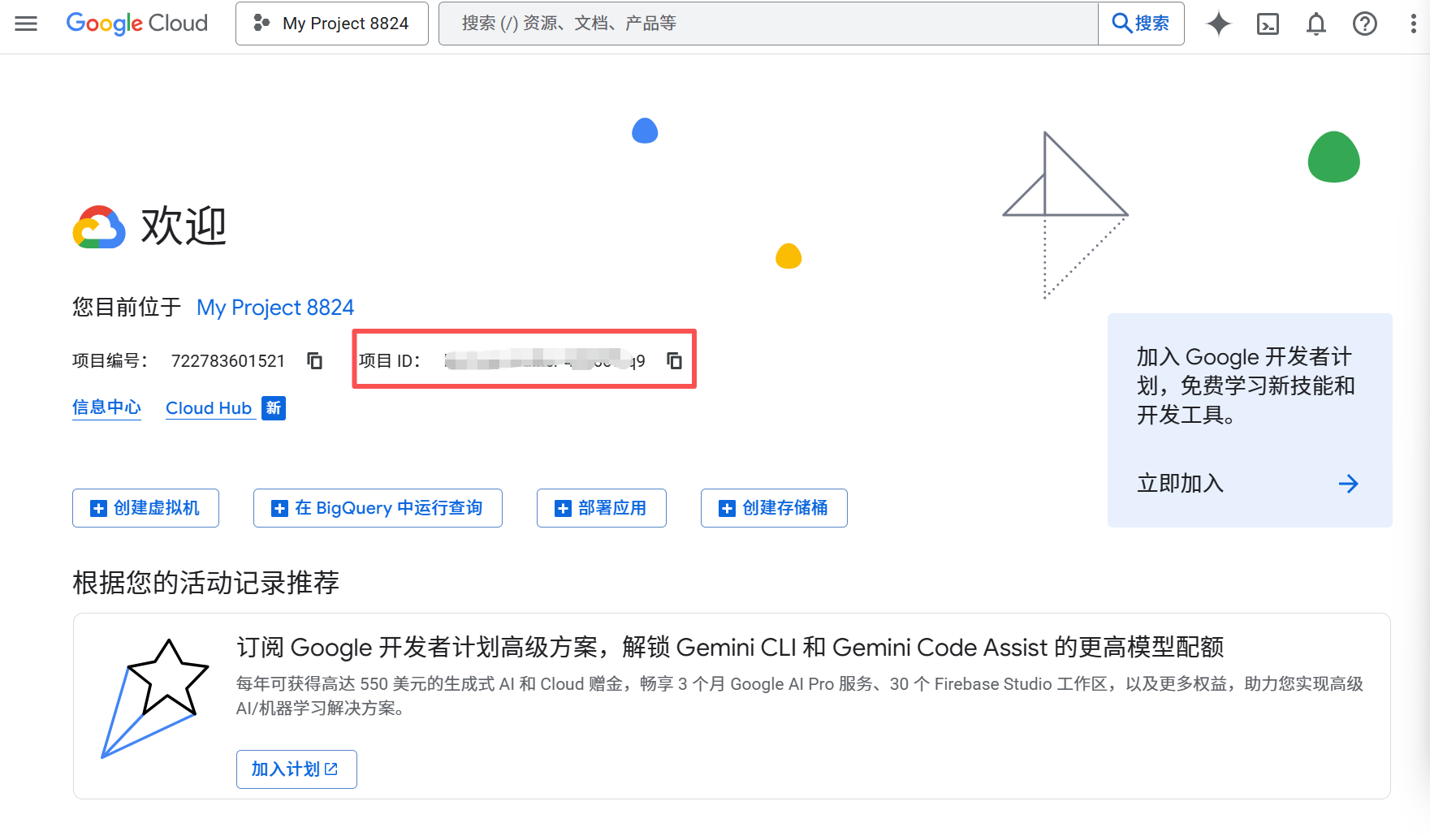Follow the My Project 8824 link

point(275,308)
